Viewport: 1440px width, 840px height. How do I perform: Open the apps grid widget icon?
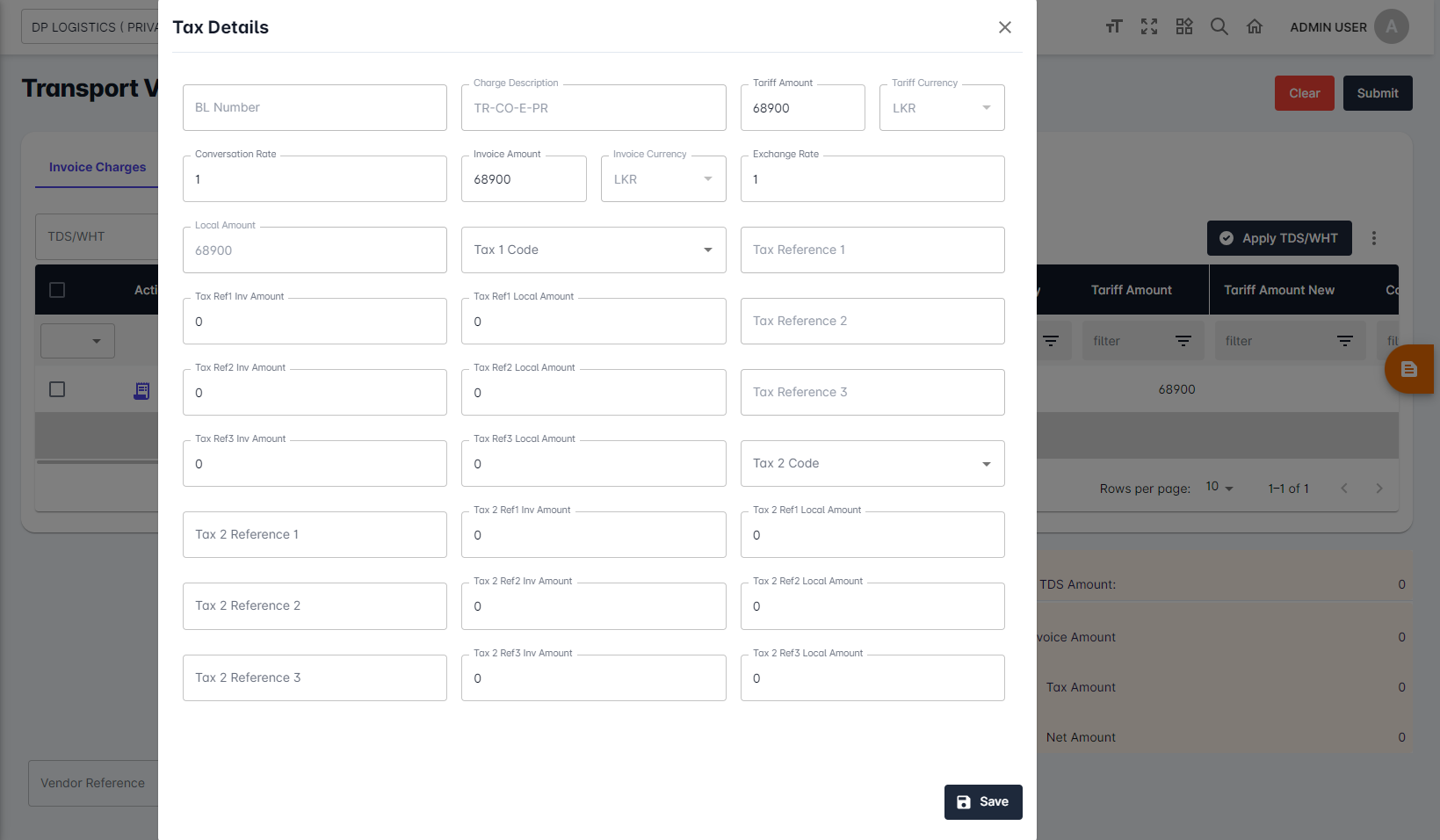tap(1184, 26)
